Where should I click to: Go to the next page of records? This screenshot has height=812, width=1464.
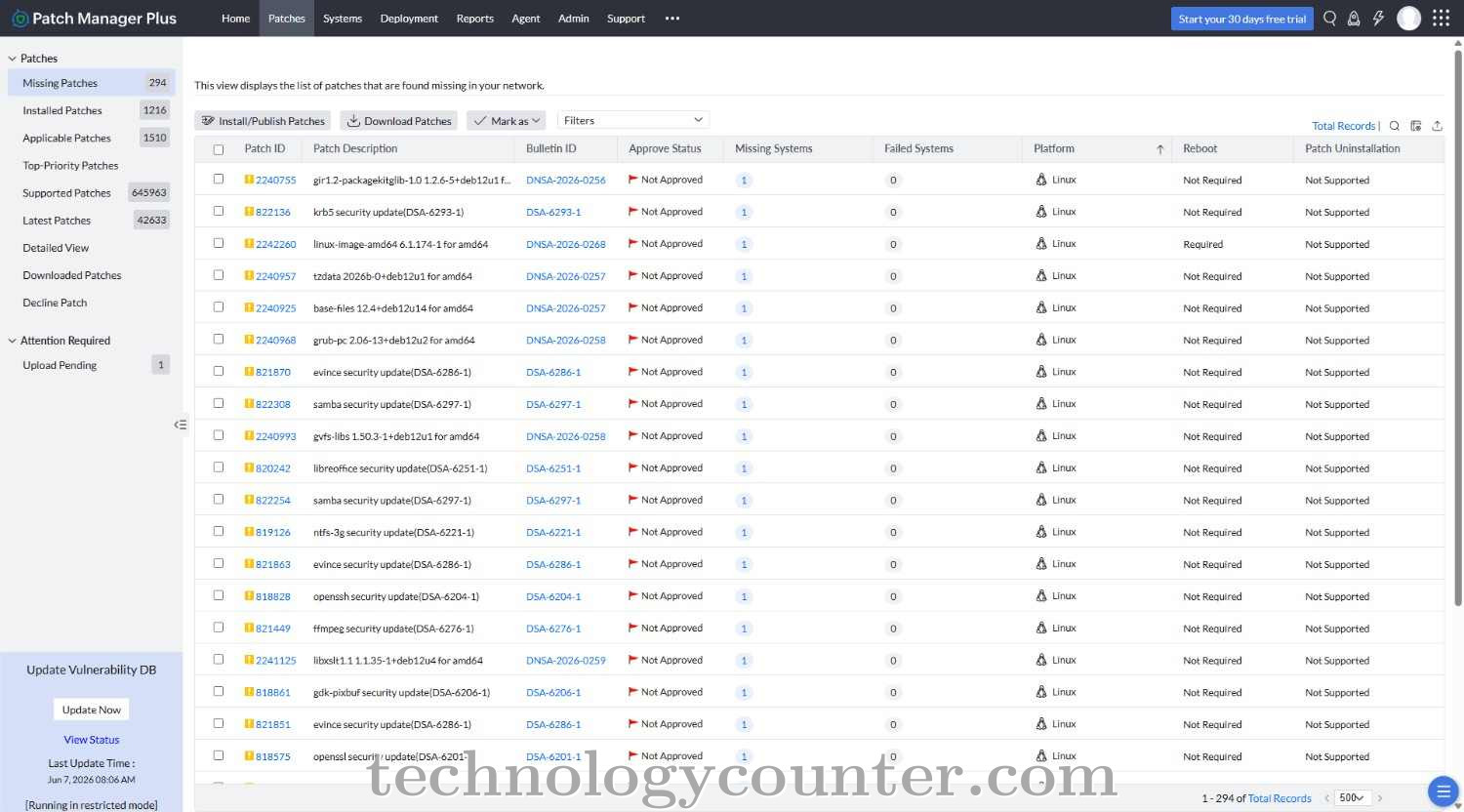click(1379, 798)
